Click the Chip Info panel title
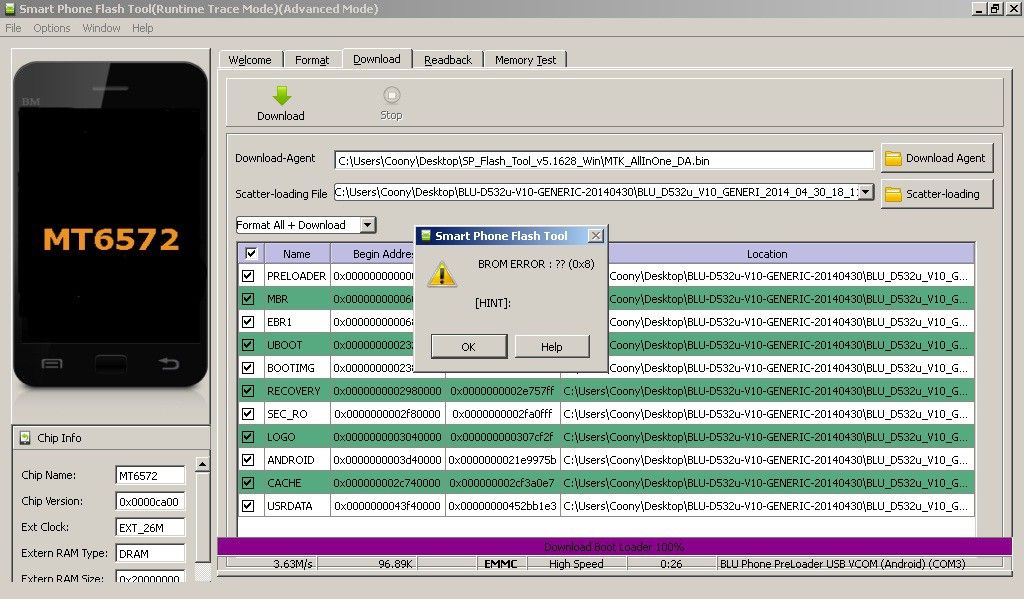1024x600 pixels. click(x=59, y=437)
